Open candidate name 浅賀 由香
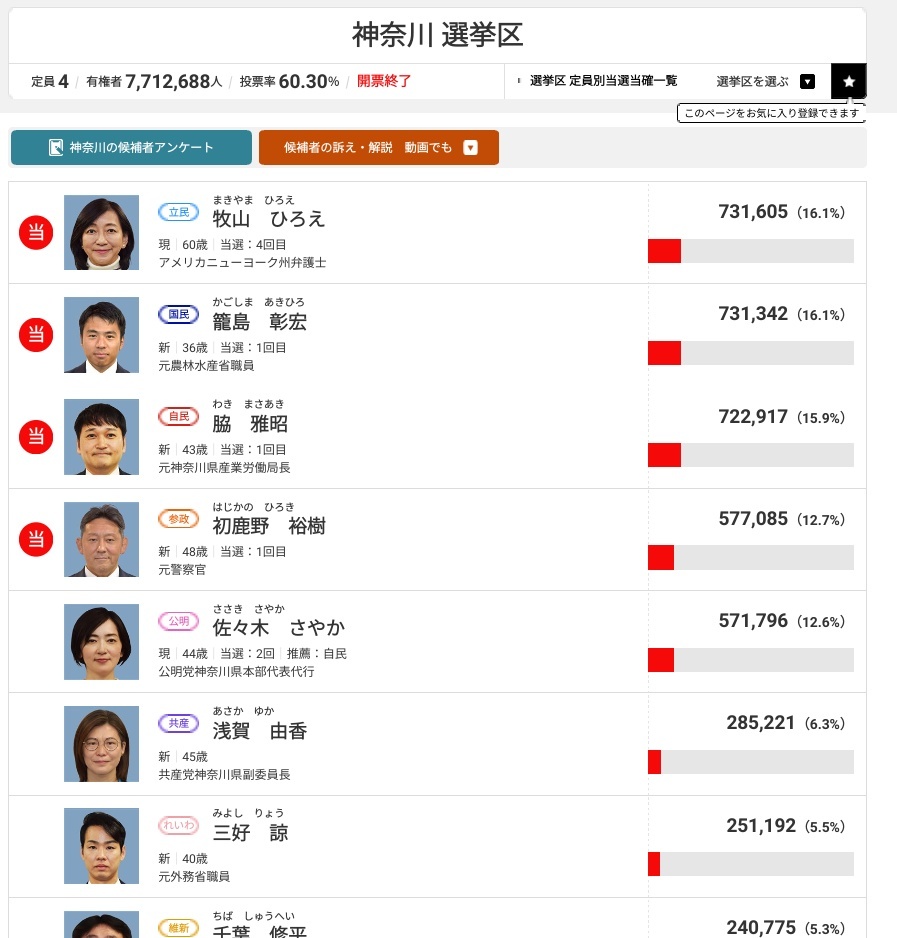Image resolution: width=897 pixels, height=938 pixels. tap(260, 731)
